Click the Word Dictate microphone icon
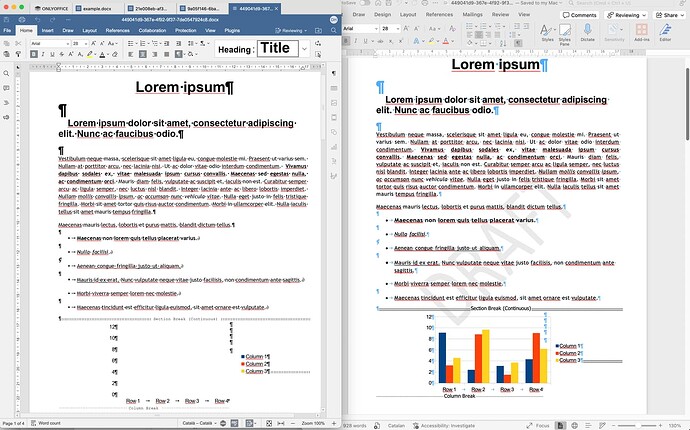 [x=587, y=32]
